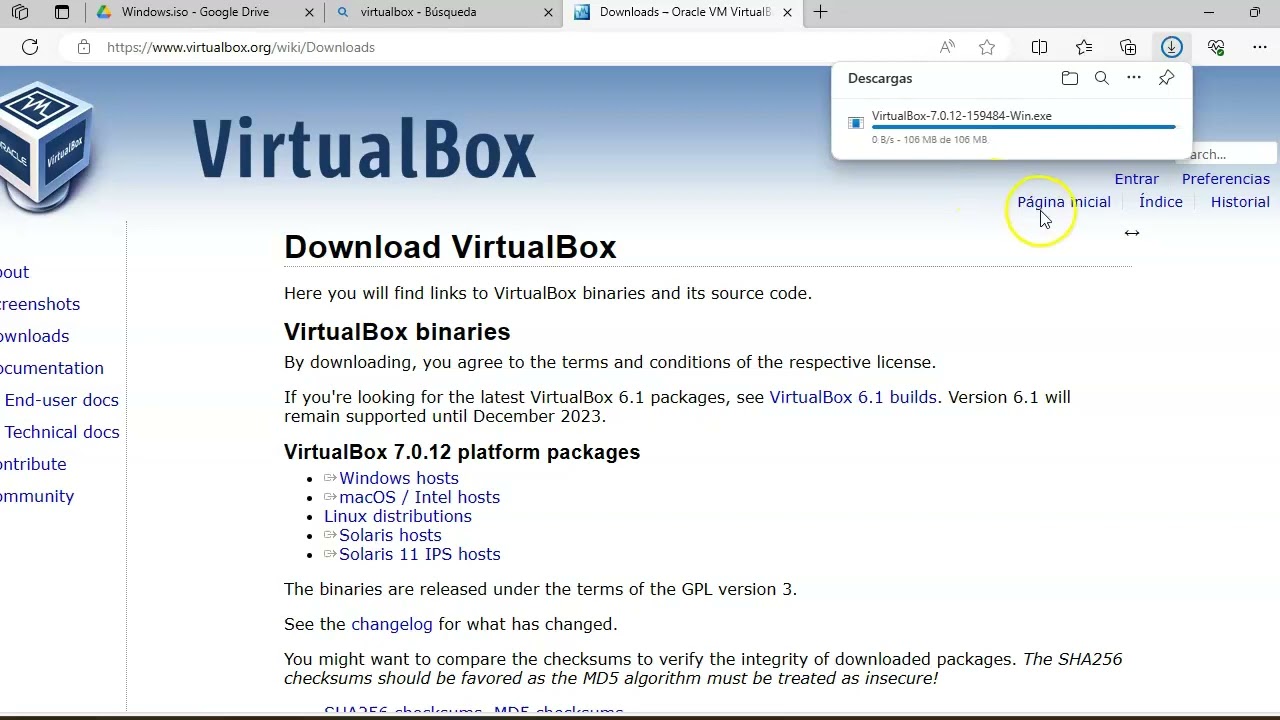Click the VirtualBox title banner

[x=363, y=149]
